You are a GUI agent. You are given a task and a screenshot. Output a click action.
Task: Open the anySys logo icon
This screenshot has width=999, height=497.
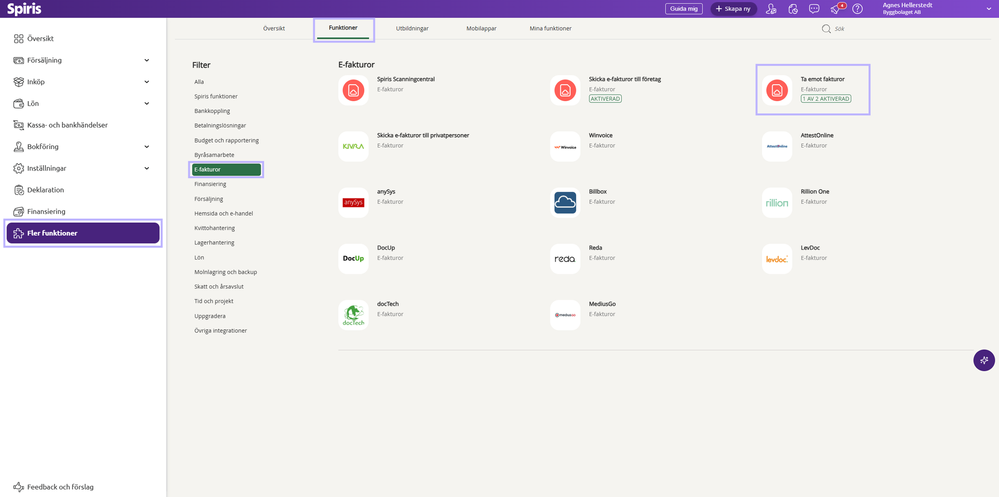[353, 203]
